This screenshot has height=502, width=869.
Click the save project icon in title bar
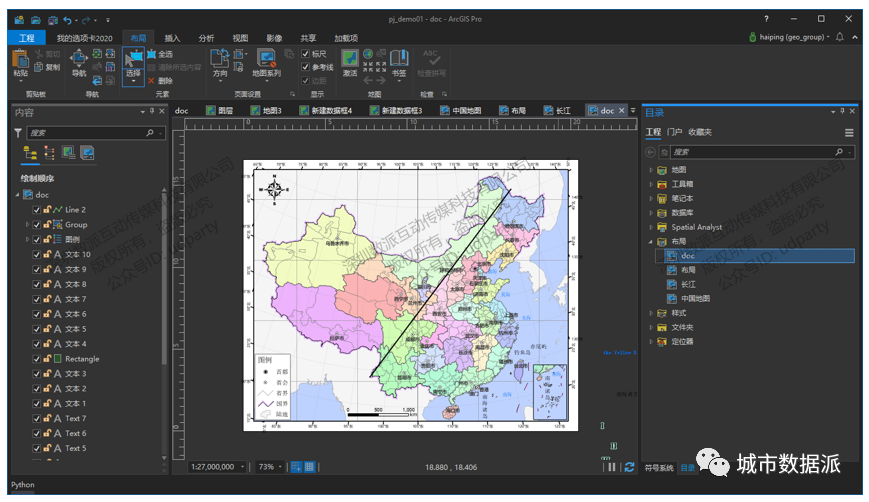click(53, 20)
